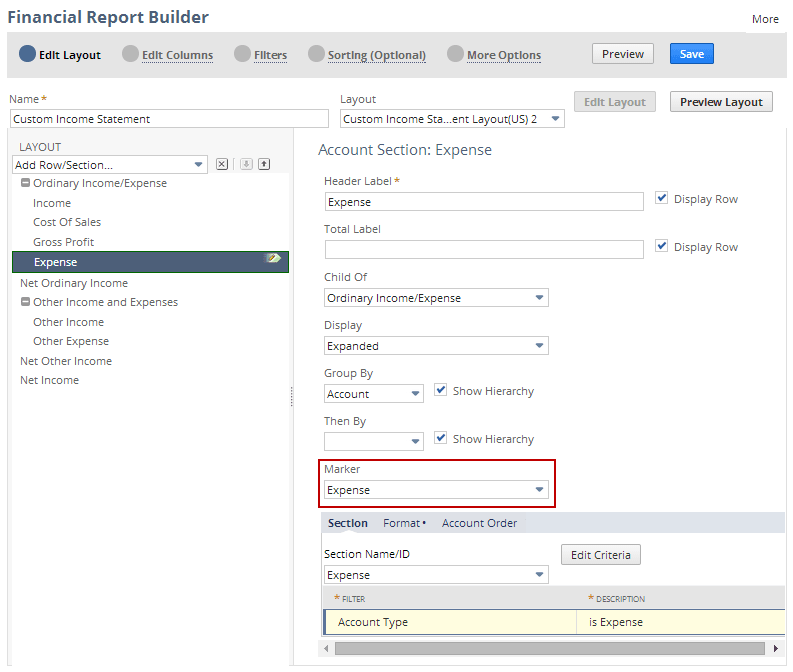This screenshot has height=672, width=793.
Task: Click the horizontal scrollbar thumb
Action: coord(550,649)
